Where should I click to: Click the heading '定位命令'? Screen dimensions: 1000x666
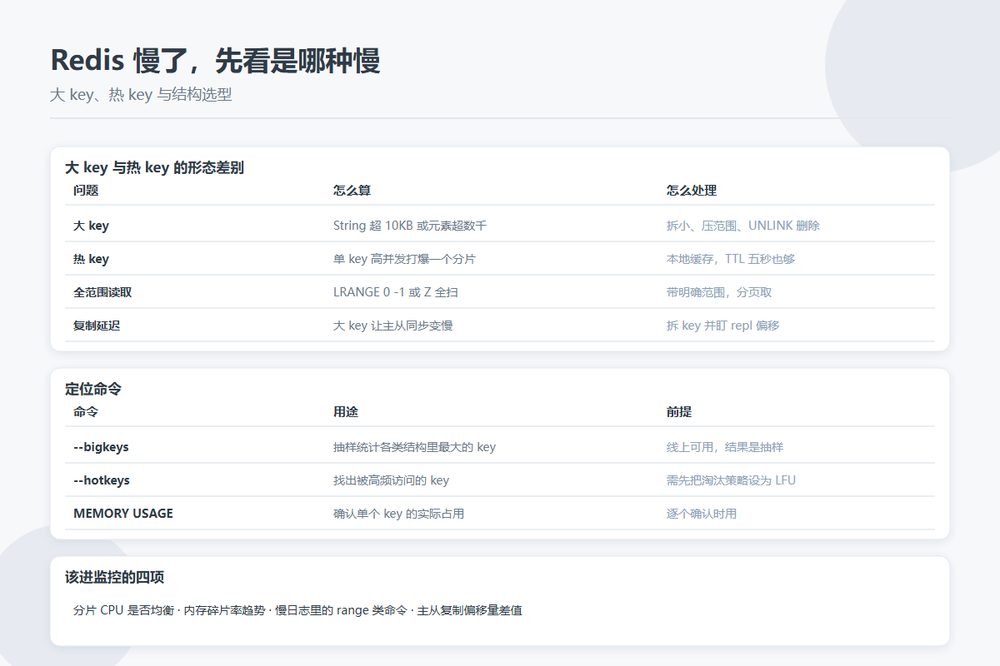click(93, 389)
